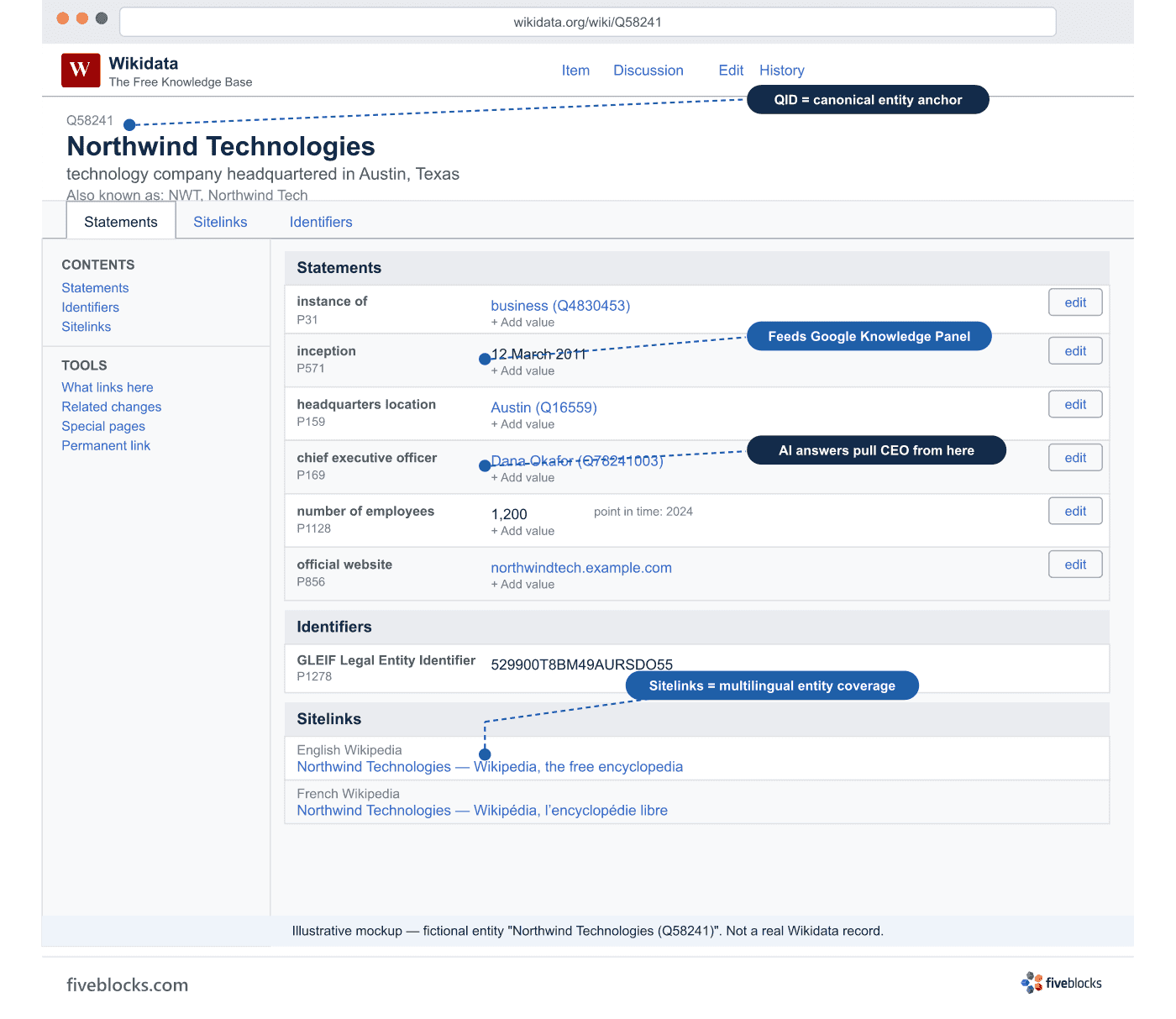
Task: Switch to the Sitelinks tab
Action: click(x=220, y=222)
